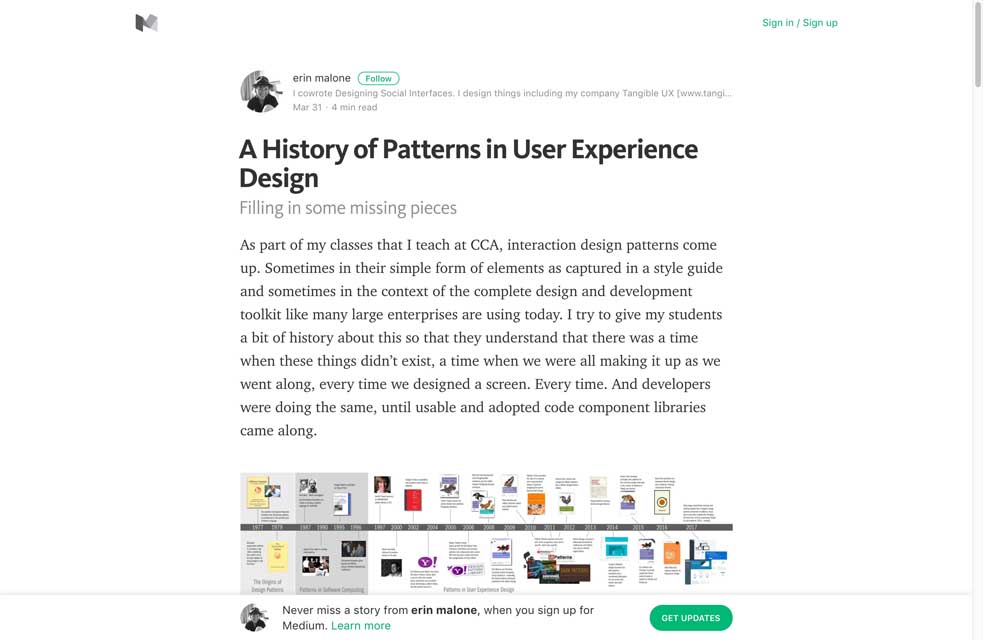Toggle Follow for erin malone
The image size is (983, 640).
click(378, 78)
